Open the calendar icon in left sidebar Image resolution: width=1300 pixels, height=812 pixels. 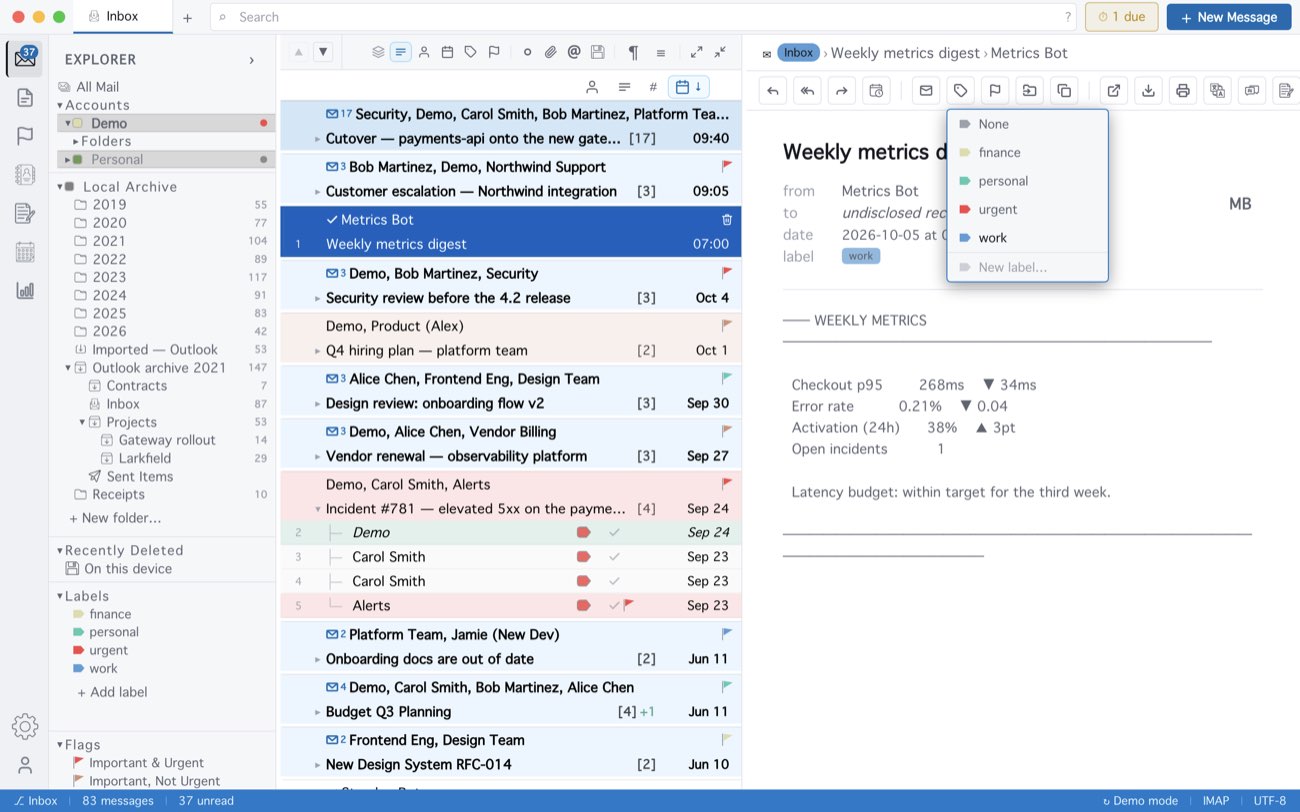[25, 252]
